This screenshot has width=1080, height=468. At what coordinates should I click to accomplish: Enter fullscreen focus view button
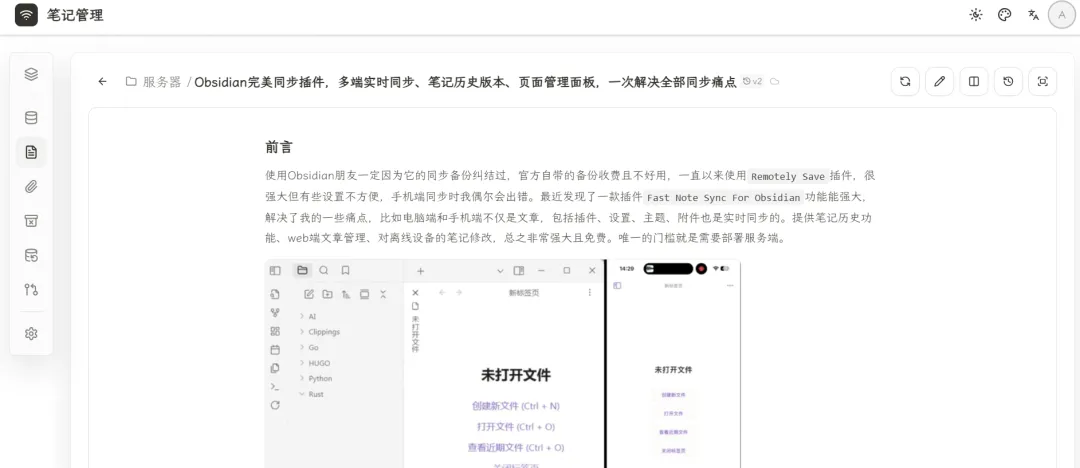(x=1043, y=81)
